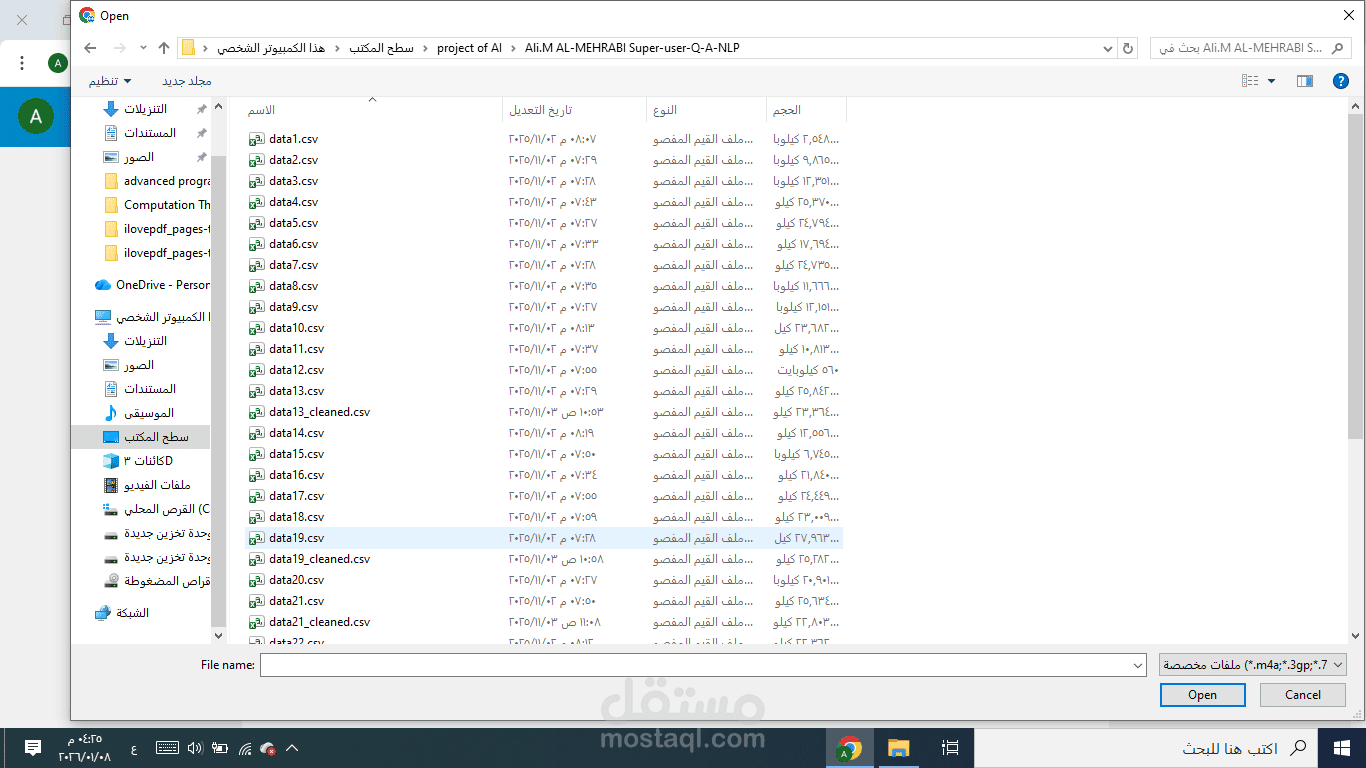Click the touch keyboard tray icon
Image resolution: width=1366 pixels, height=768 pixels.
[167, 747]
